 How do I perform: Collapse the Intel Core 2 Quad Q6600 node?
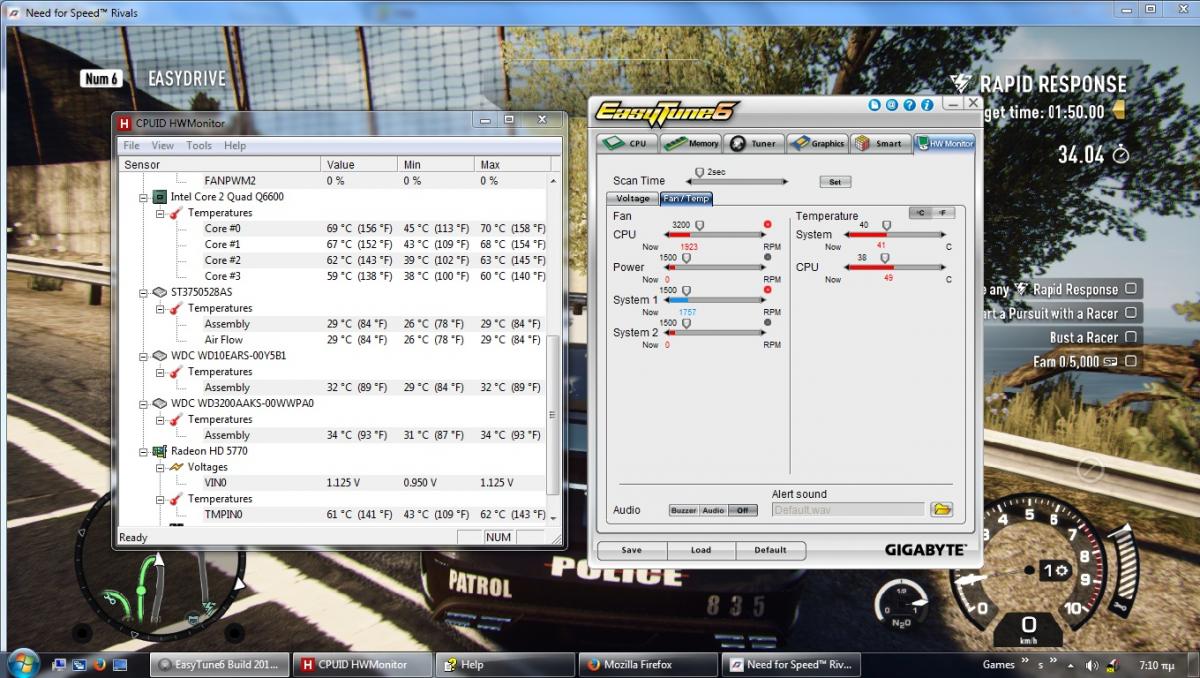(143, 197)
